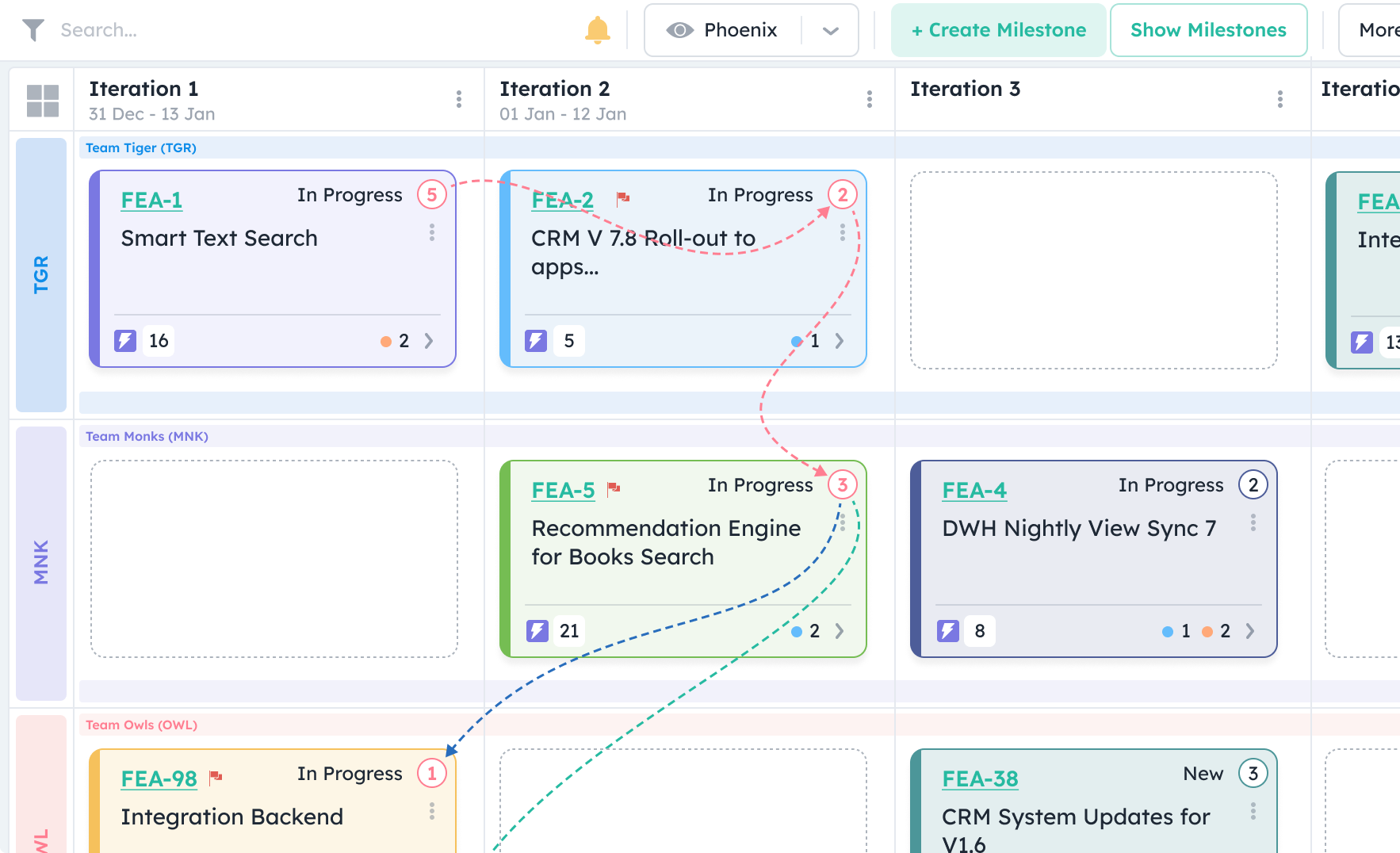Open FEA-4 card kebab menu
1400x853 pixels.
pos(1253,522)
